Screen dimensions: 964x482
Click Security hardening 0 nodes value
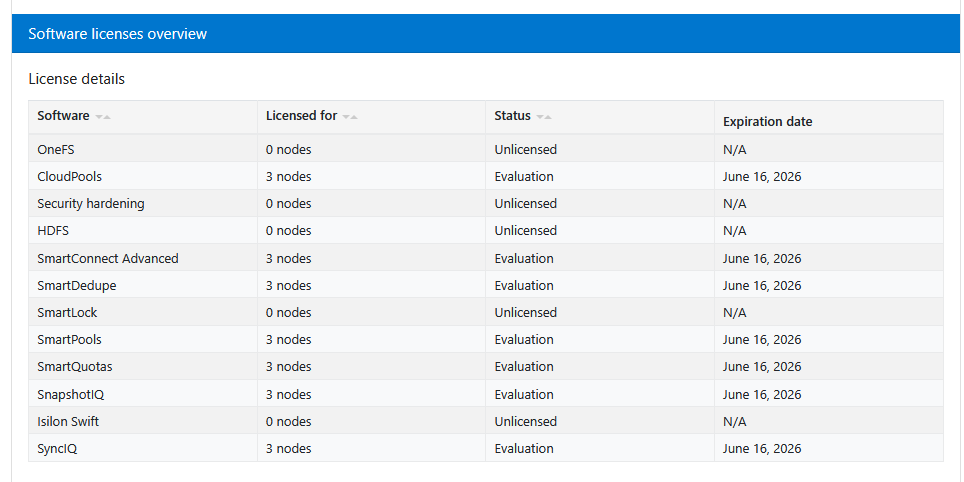click(x=288, y=203)
